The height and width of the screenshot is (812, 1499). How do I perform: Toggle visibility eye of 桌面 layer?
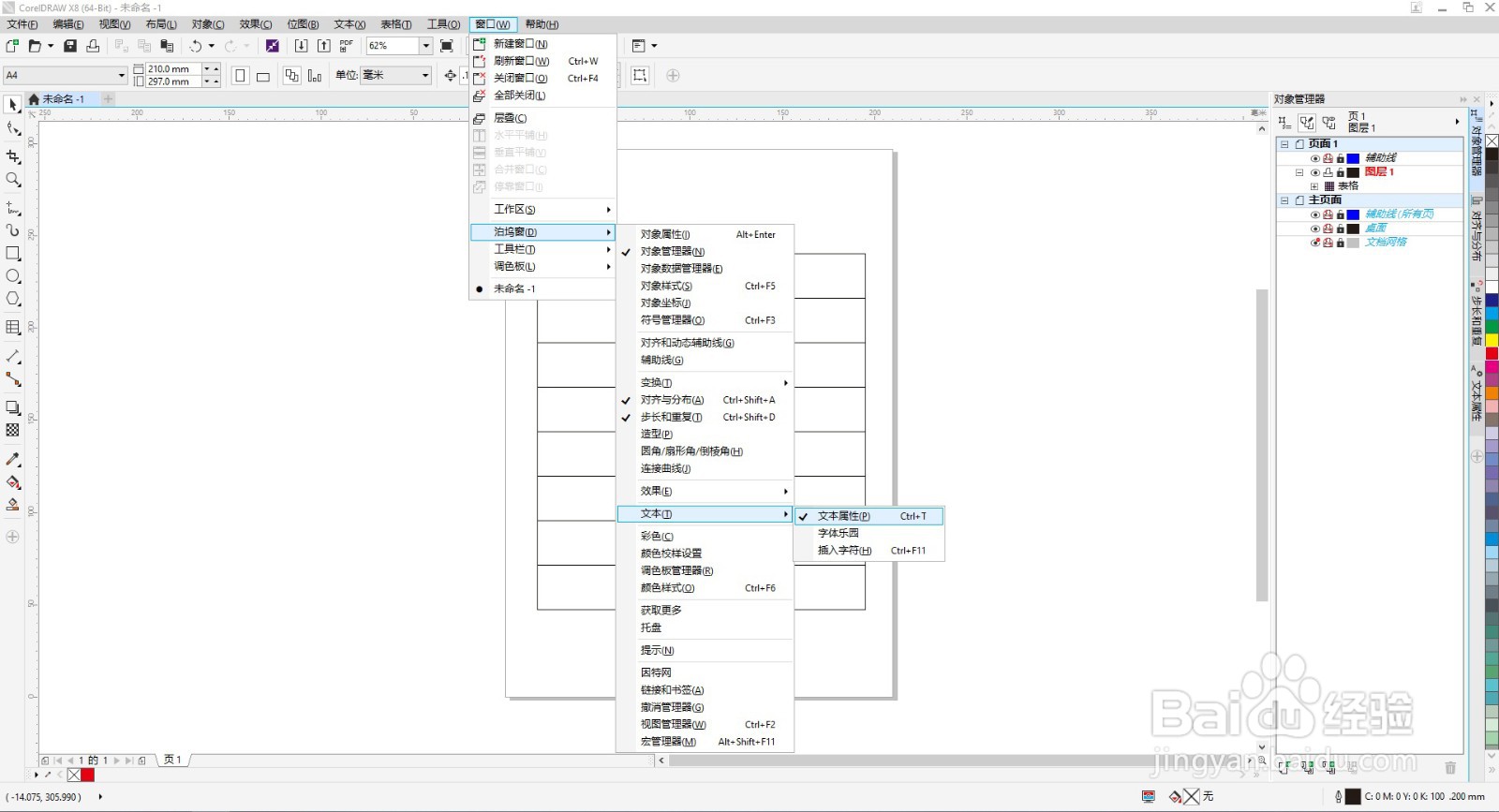[1315, 229]
